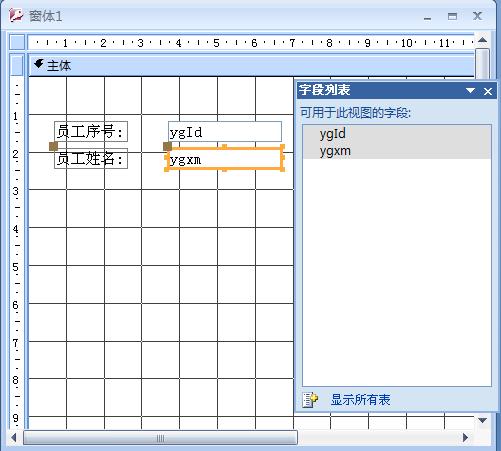Click the 主体 section selector box on left

tap(17, 65)
